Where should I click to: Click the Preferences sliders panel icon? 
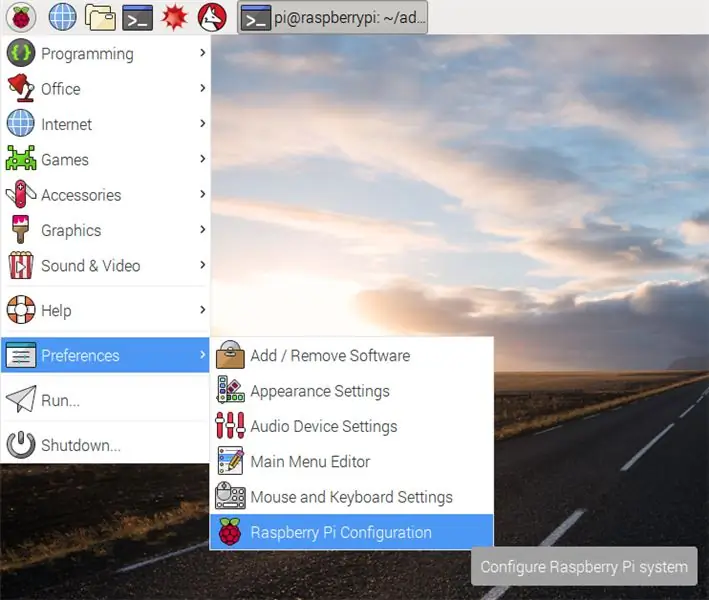[x=21, y=355]
